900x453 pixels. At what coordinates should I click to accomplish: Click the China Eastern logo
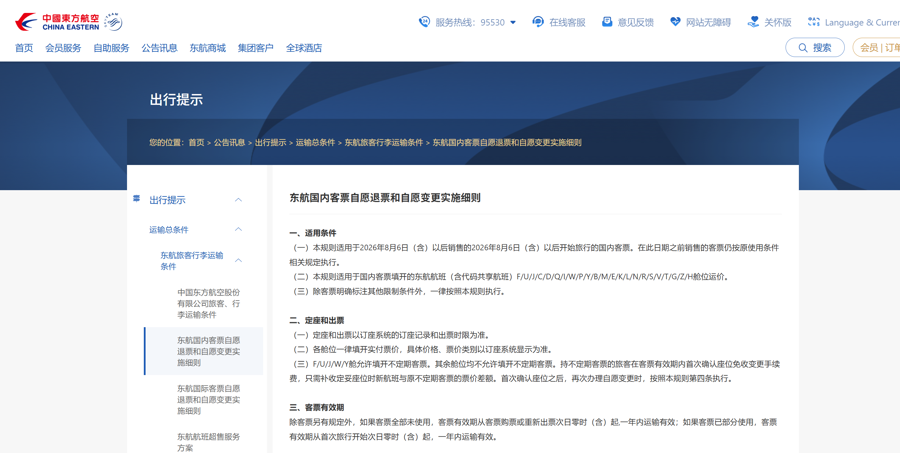[x=68, y=22]
